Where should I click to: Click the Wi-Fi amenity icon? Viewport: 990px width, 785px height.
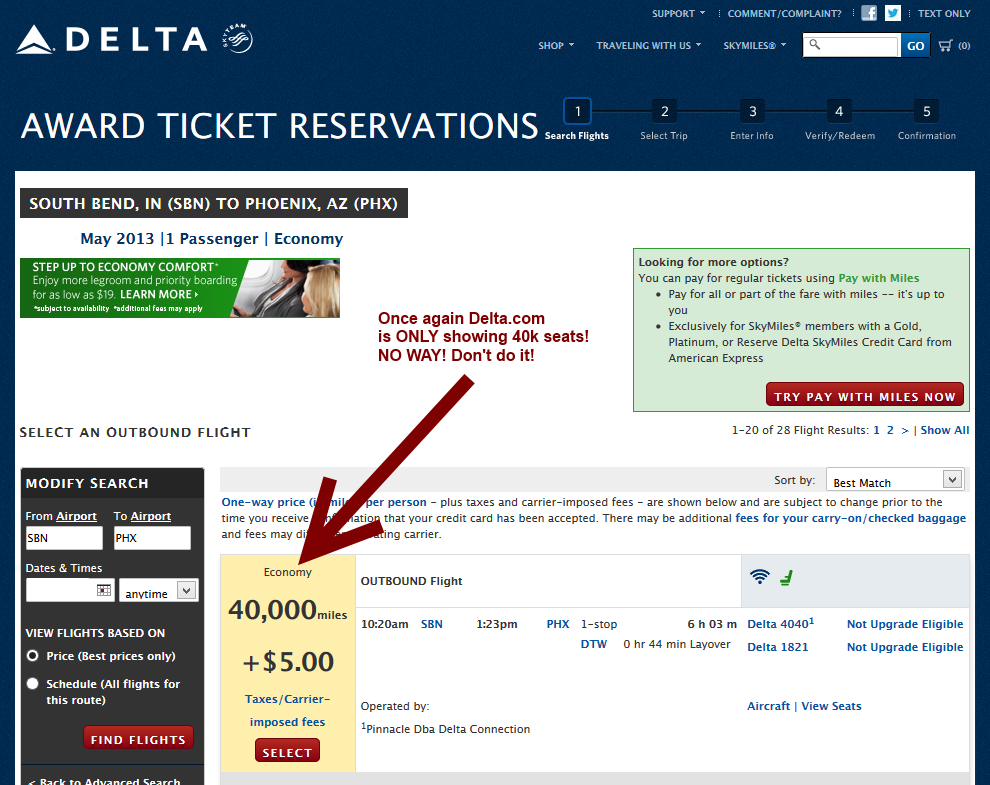click(x=760, y=577)
